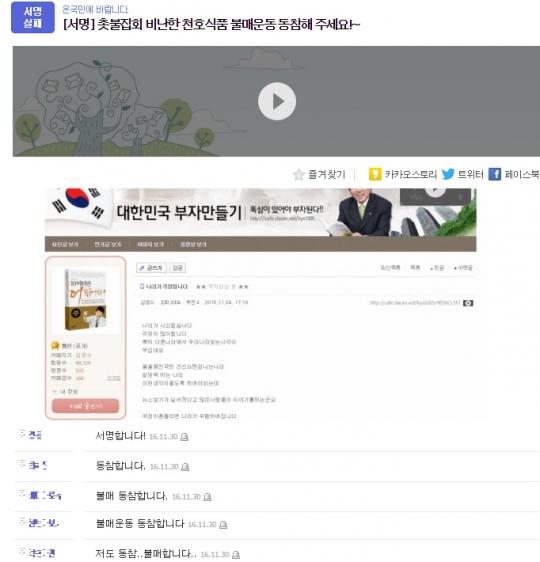Click the comment text '저도 동참..불매합니다..'
540x562 pixels.
tap(146, 554)
